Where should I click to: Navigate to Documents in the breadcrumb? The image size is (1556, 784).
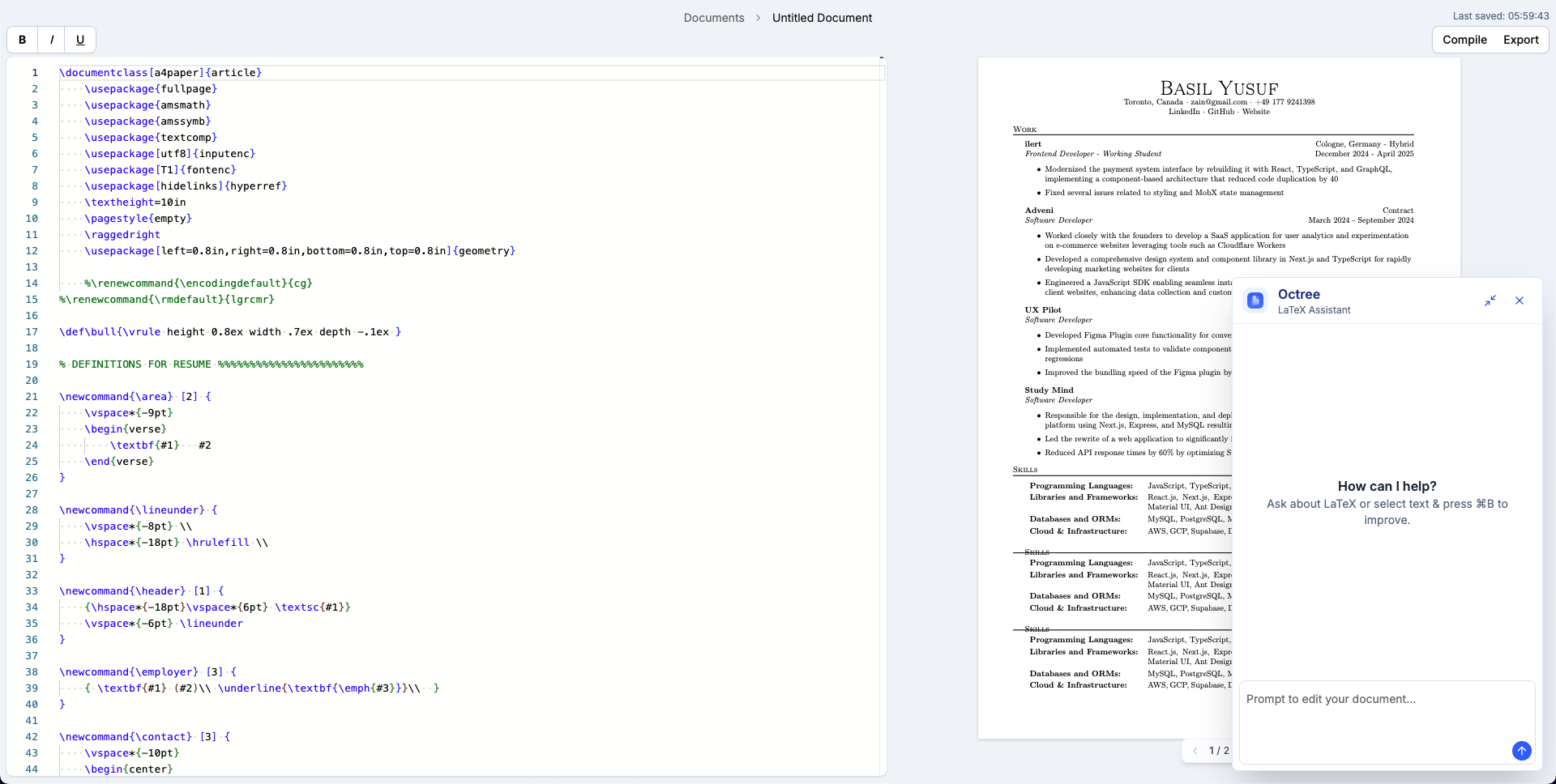click(713, 18)
